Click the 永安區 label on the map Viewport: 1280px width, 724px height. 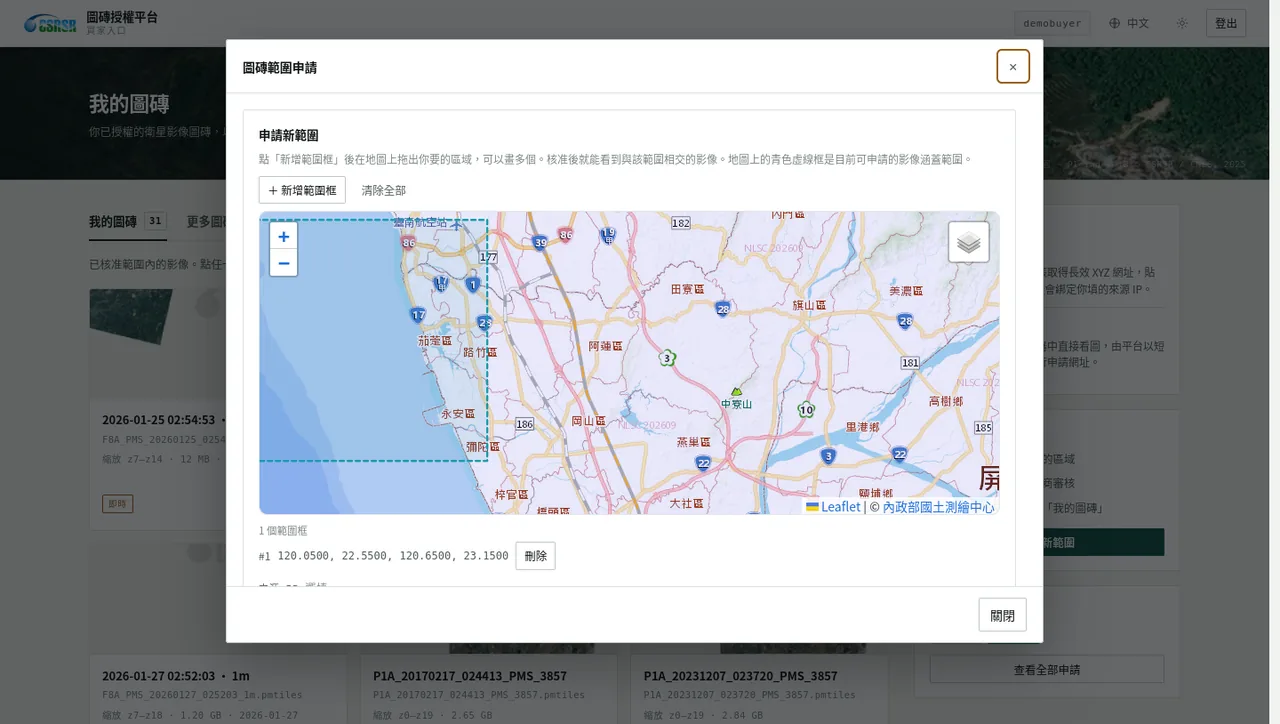pyautogui.click(x=458, y=413)
